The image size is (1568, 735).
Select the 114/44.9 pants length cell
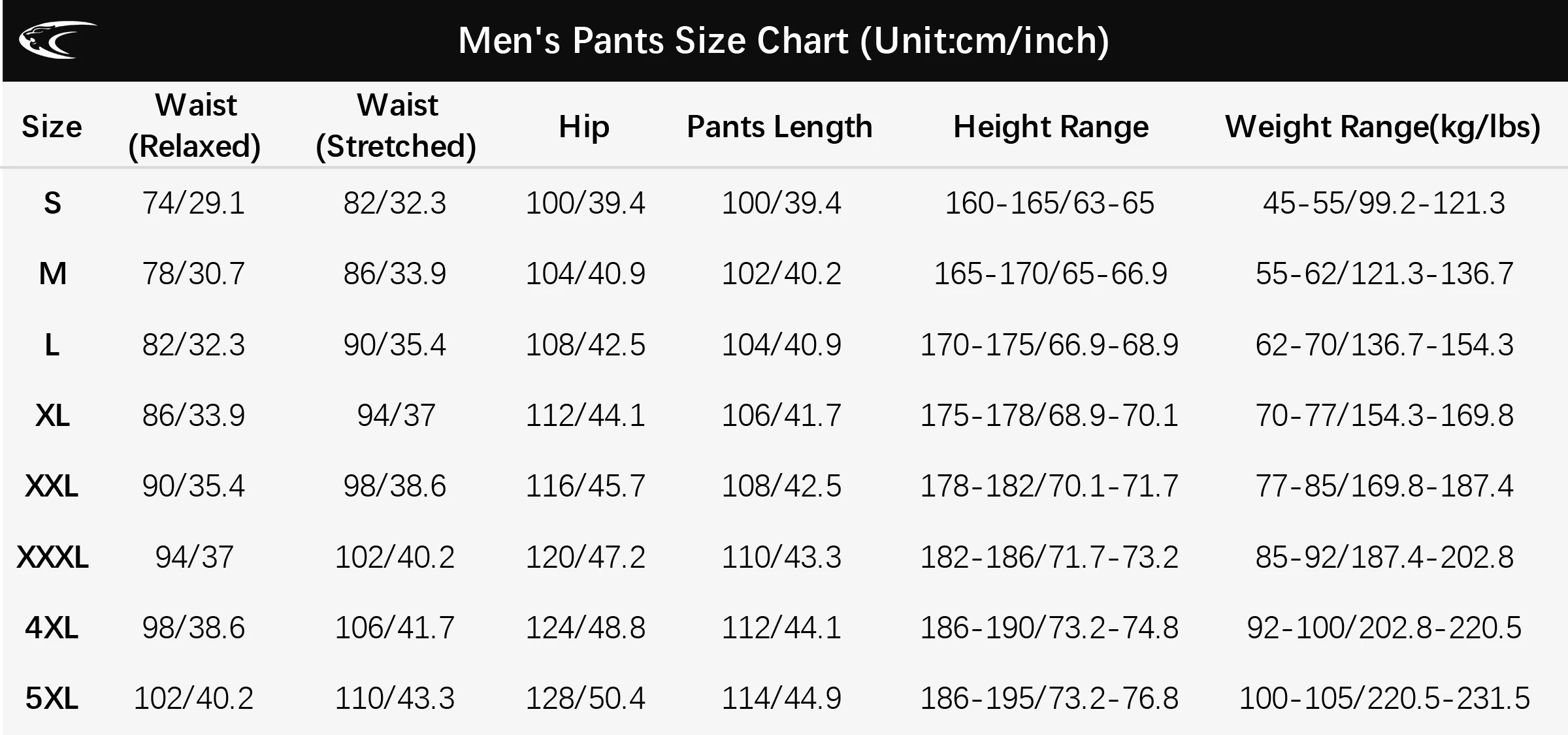tap(781, 698)
